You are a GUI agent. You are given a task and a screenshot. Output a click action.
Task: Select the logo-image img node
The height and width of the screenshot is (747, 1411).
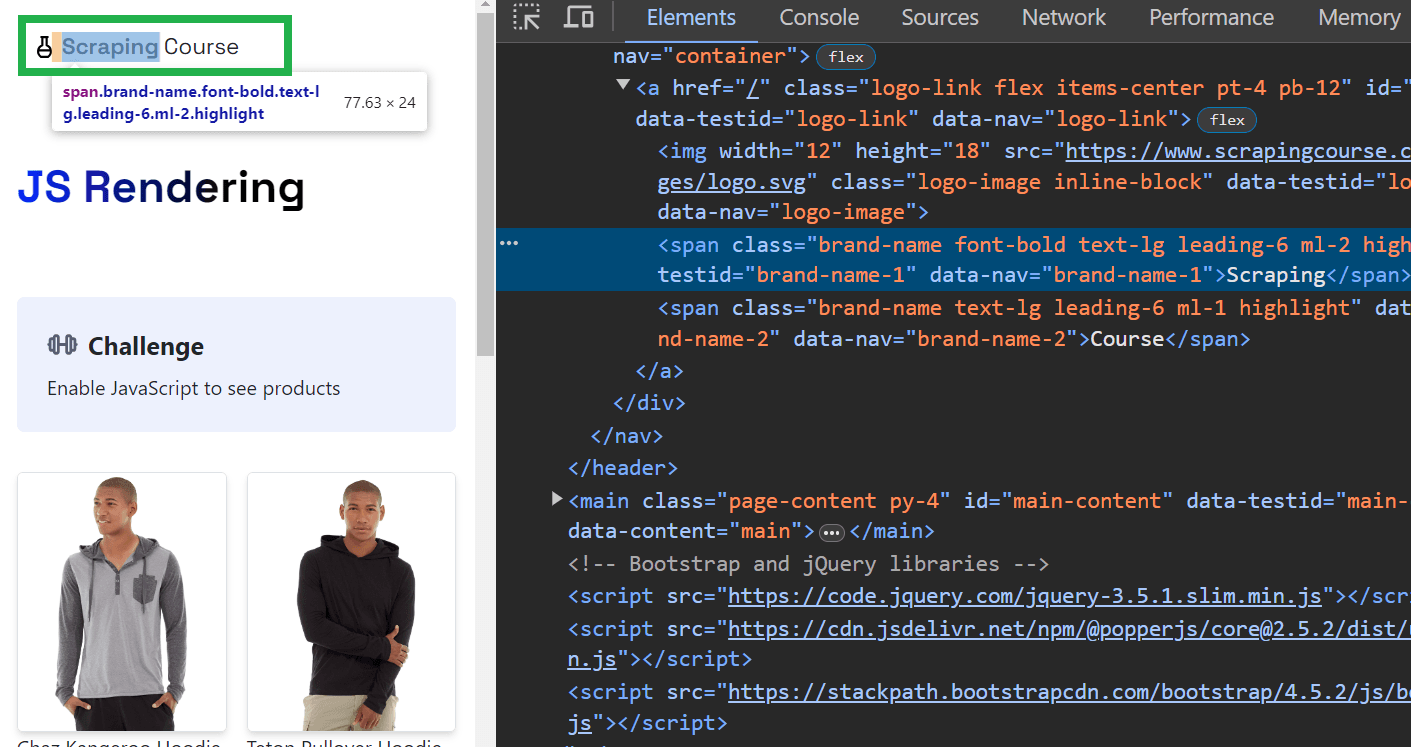point(1034,182)
